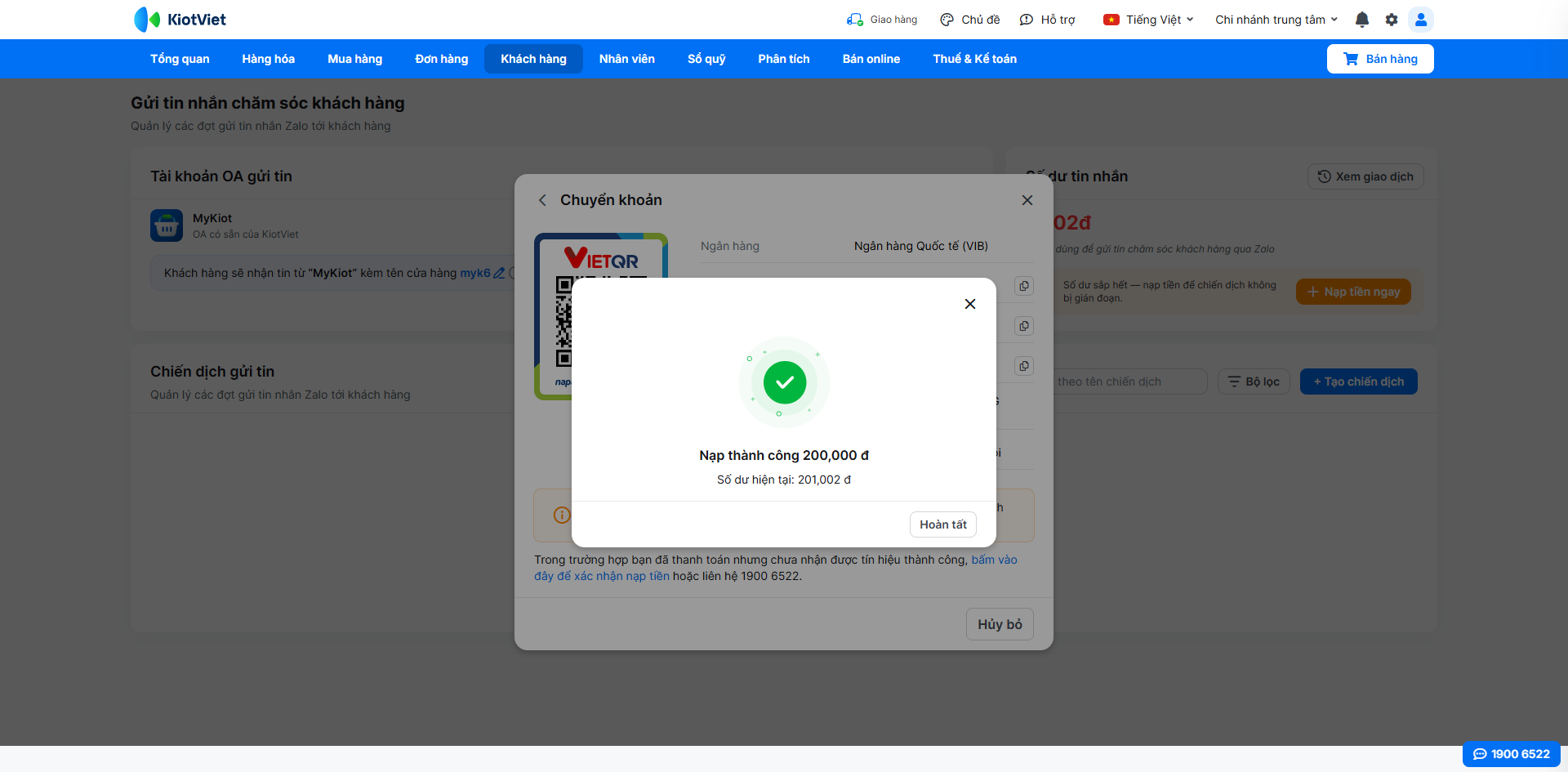Click the payment confirmation link
The image size is (1568, 772).
coord(776,568)
